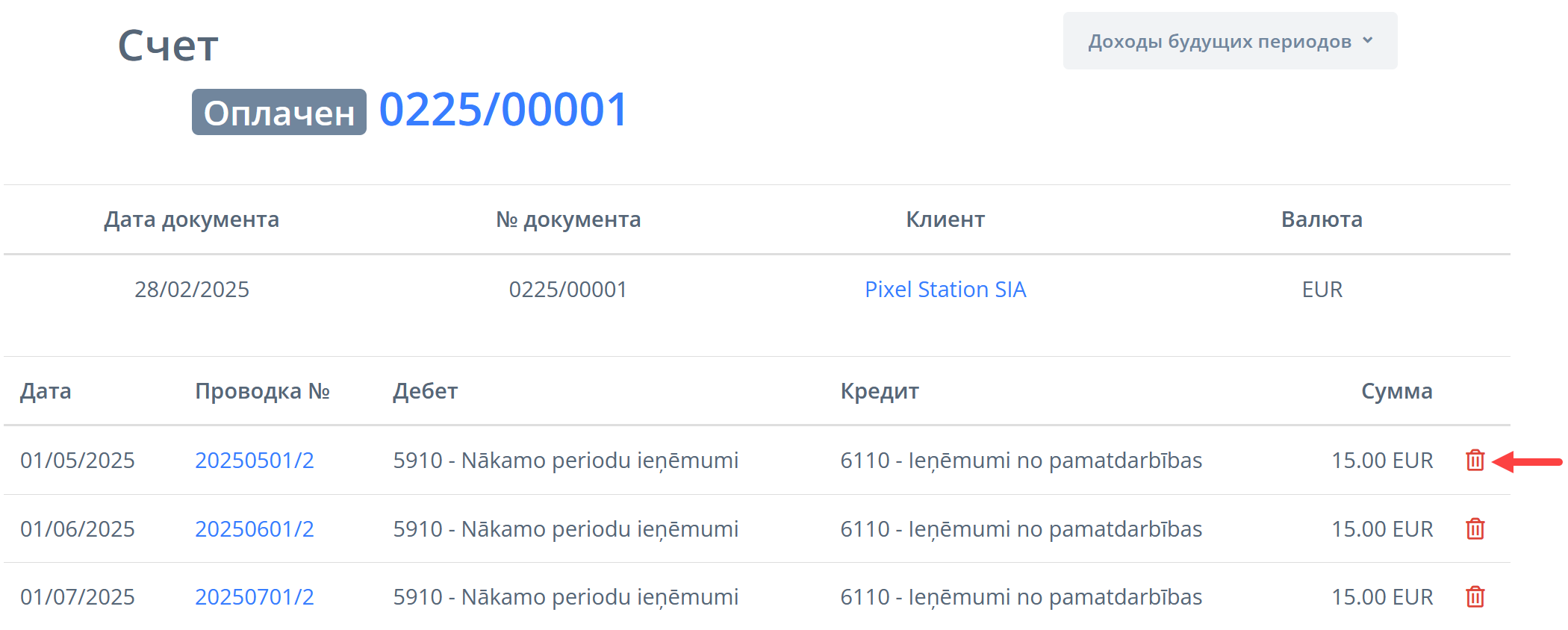Open the Доходы будущих периодов dropdown
The height and width of the screenshot is (630, 1568).
tap(1230, 41)
